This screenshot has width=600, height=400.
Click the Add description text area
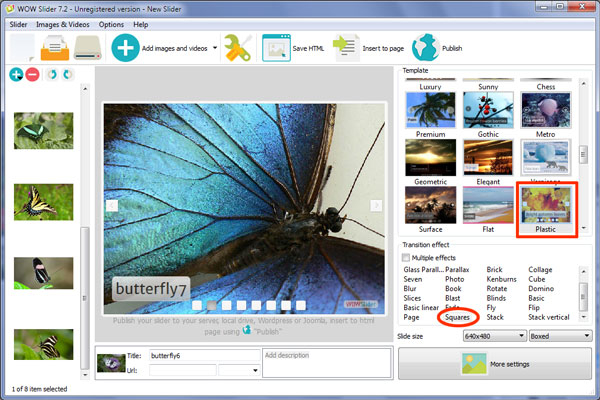point(326,363)
